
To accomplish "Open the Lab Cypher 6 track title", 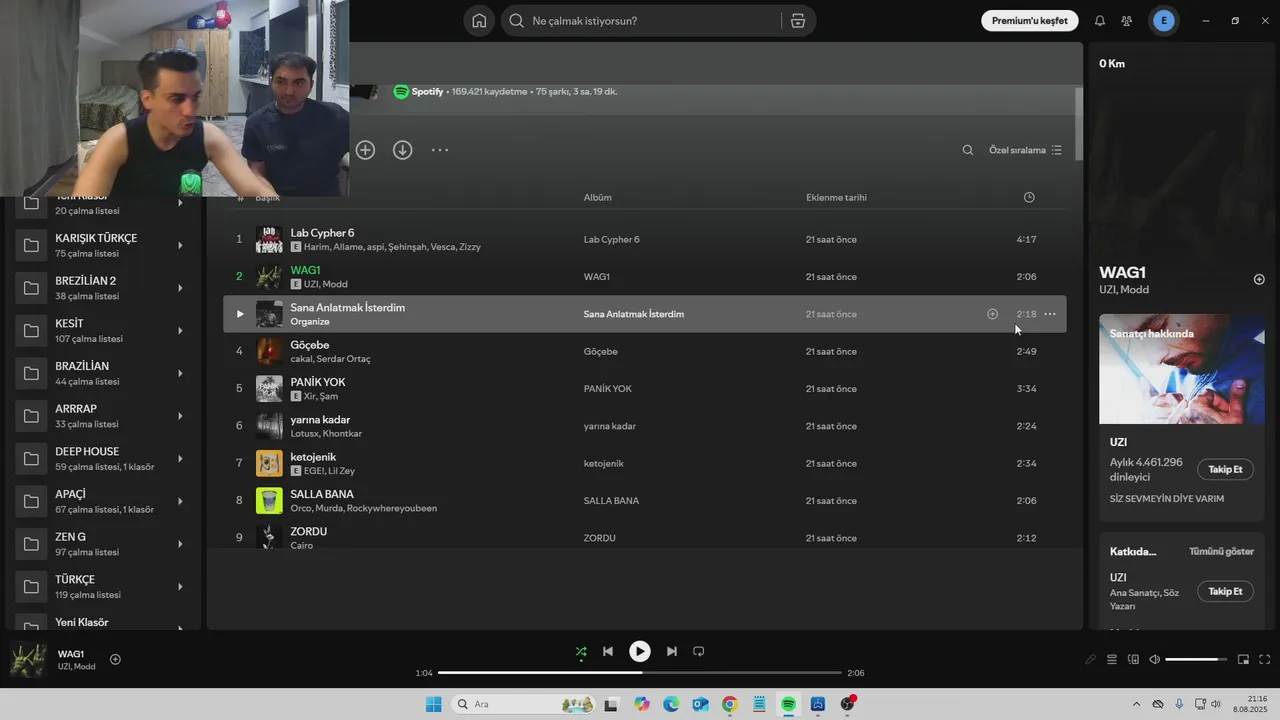I will (322, 233).
